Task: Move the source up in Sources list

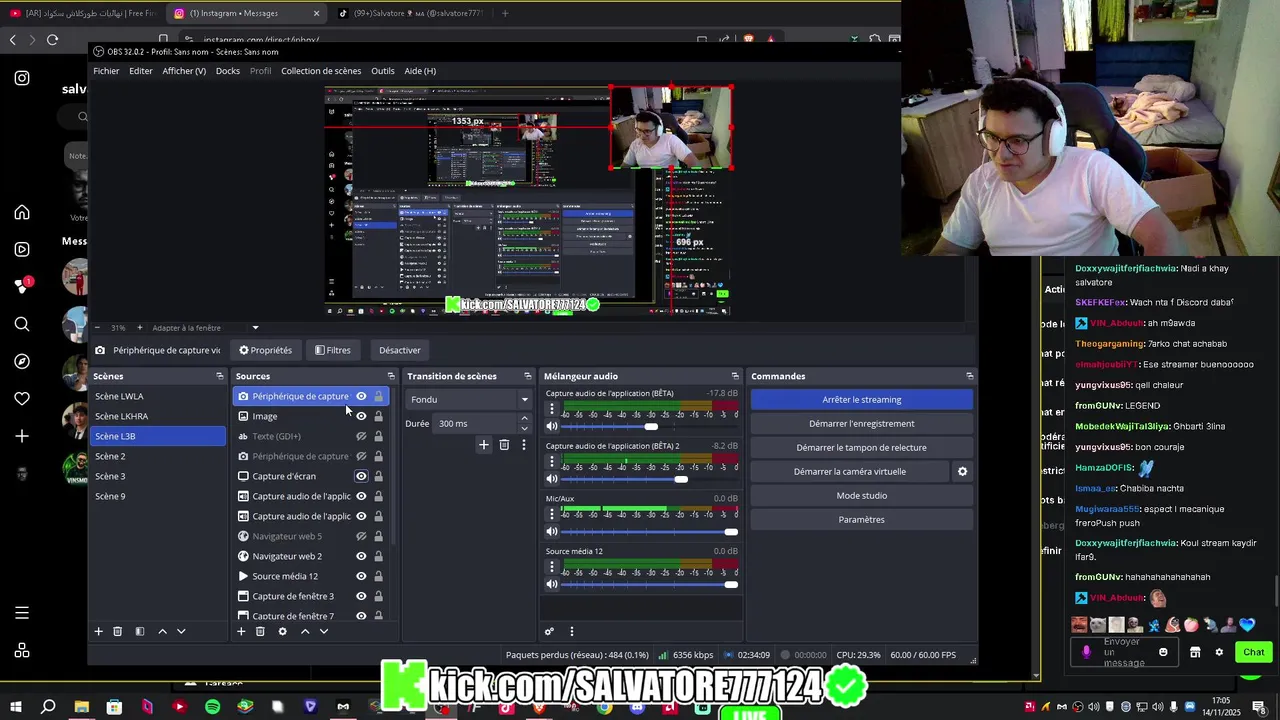Action: pos(305,631)
